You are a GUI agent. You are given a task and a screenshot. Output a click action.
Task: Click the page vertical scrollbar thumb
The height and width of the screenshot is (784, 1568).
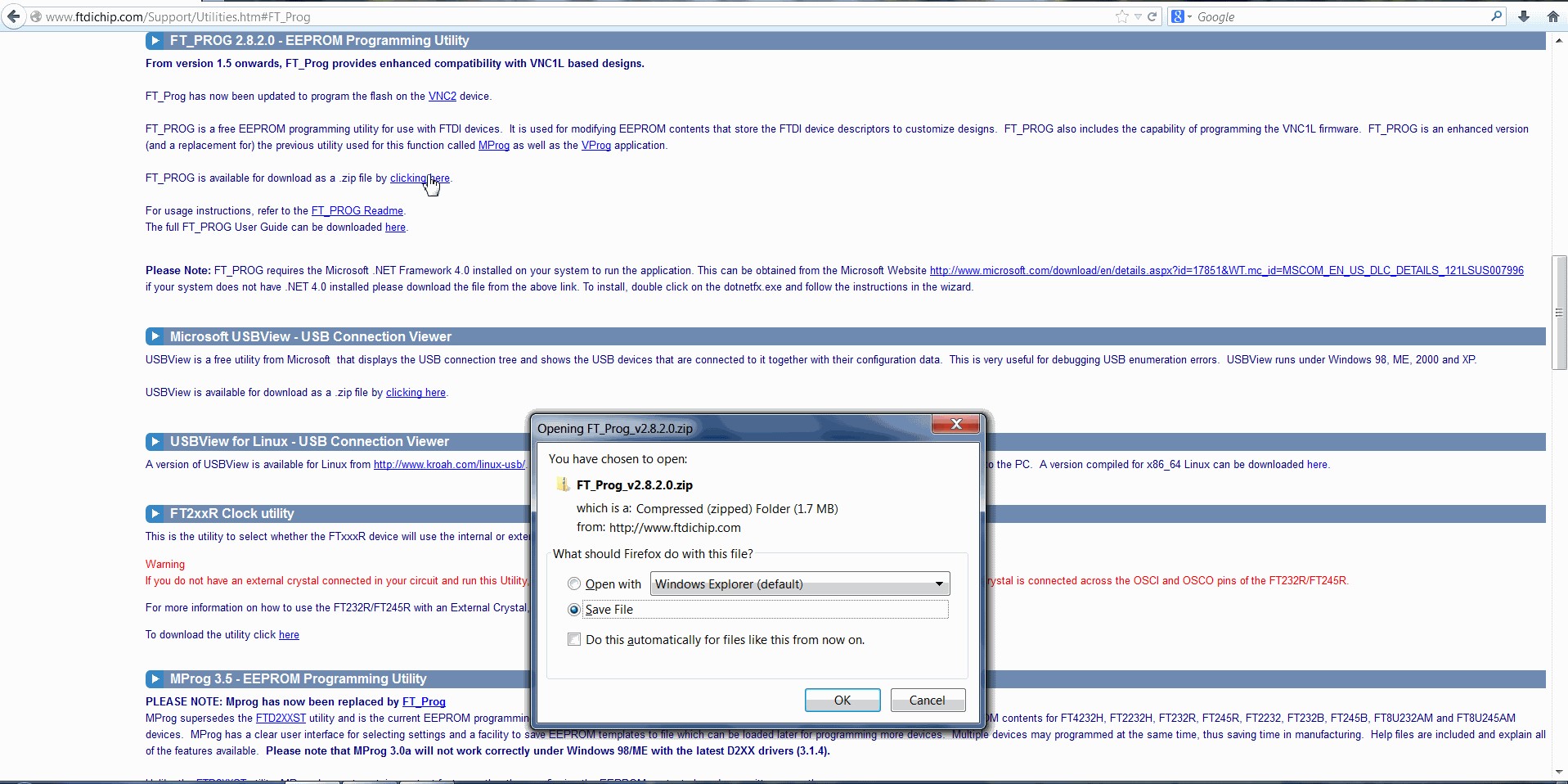1559,313
